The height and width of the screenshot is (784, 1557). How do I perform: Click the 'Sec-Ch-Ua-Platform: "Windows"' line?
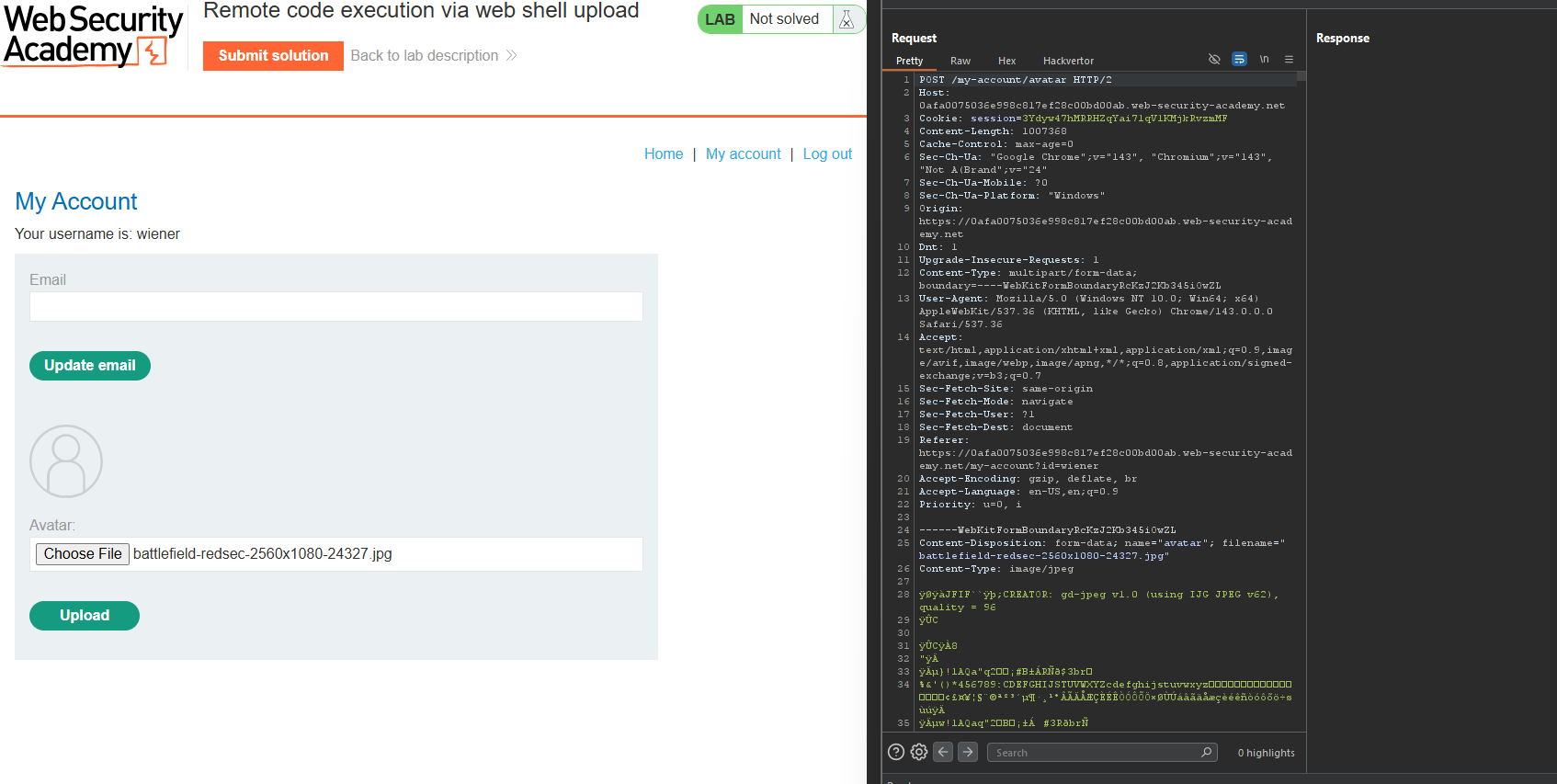click(x=1012, y=196)
